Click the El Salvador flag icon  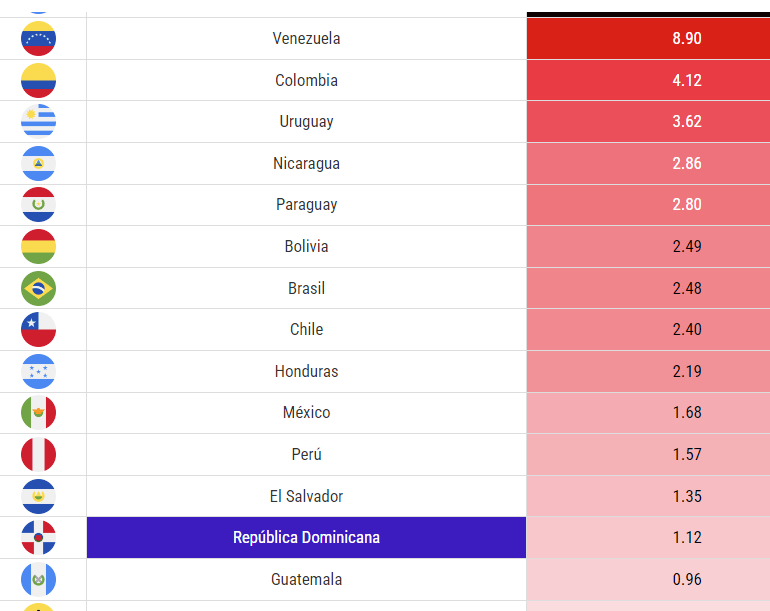pyautogui.click(x=38, y=496)
